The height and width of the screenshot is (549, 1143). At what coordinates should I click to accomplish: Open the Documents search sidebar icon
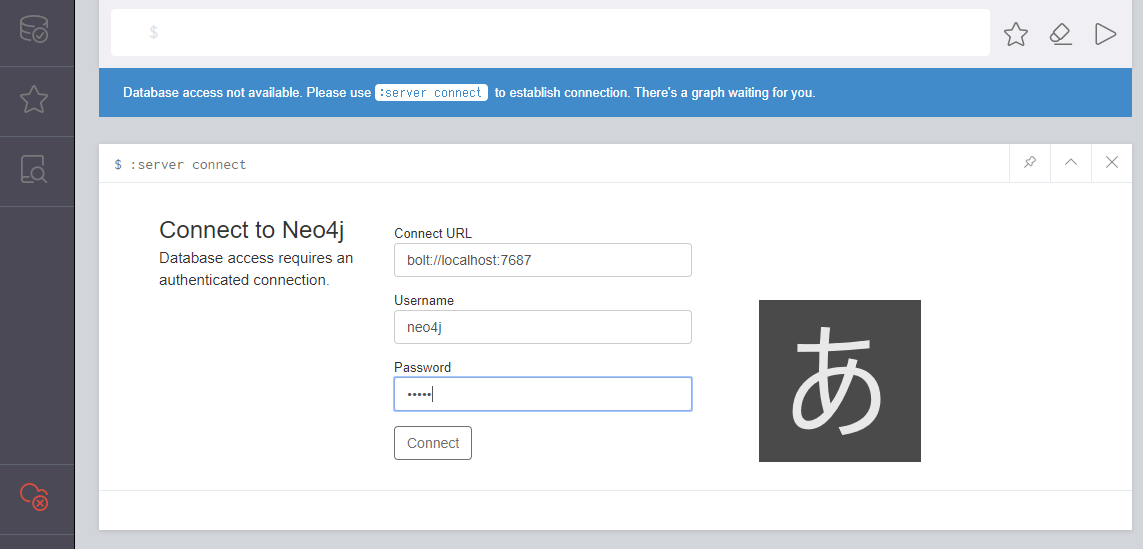pyautogui.click(x=34, y=169)
